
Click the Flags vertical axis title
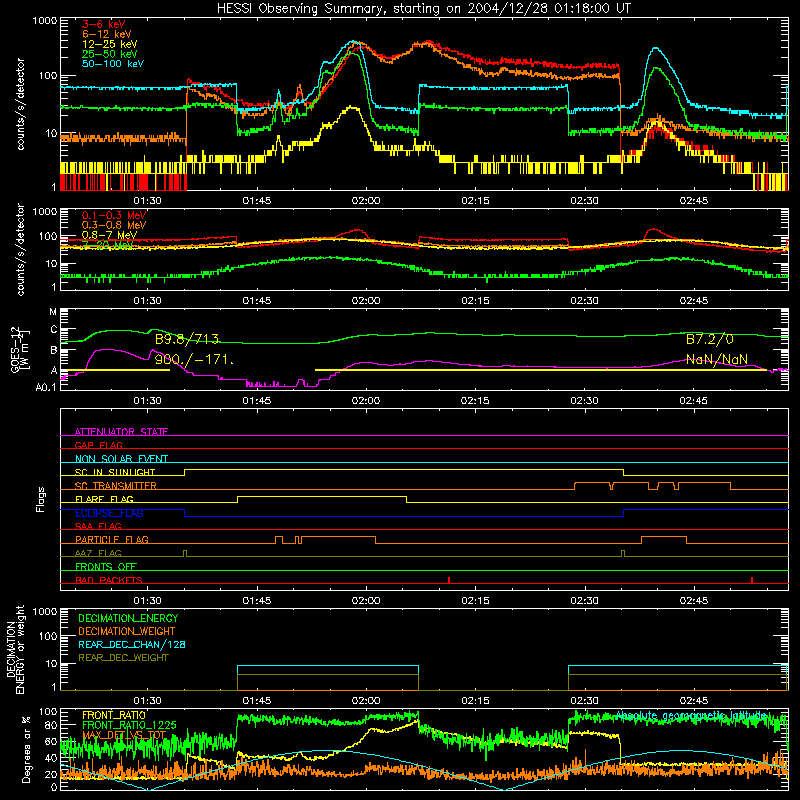[41, 499]
